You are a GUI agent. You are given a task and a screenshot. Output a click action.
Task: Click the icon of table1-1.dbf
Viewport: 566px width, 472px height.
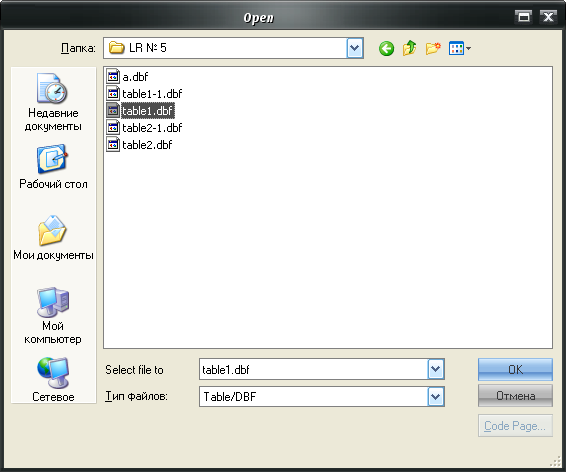[x=113, y=93]
